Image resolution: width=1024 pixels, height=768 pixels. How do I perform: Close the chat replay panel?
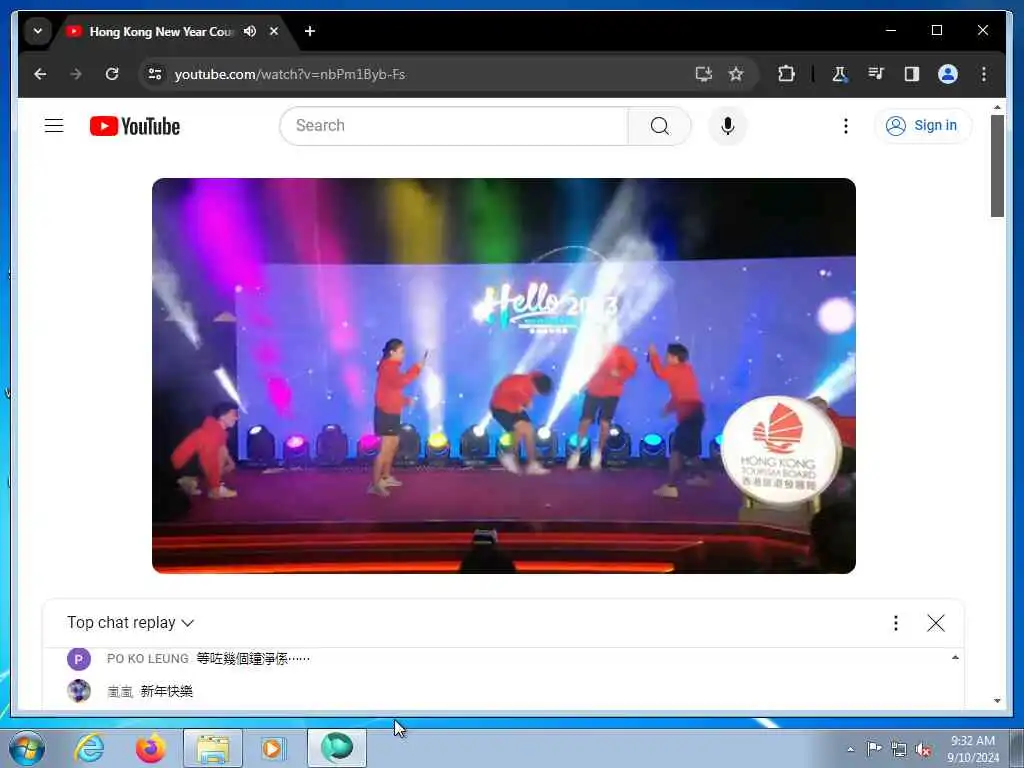tap(936, 623)
